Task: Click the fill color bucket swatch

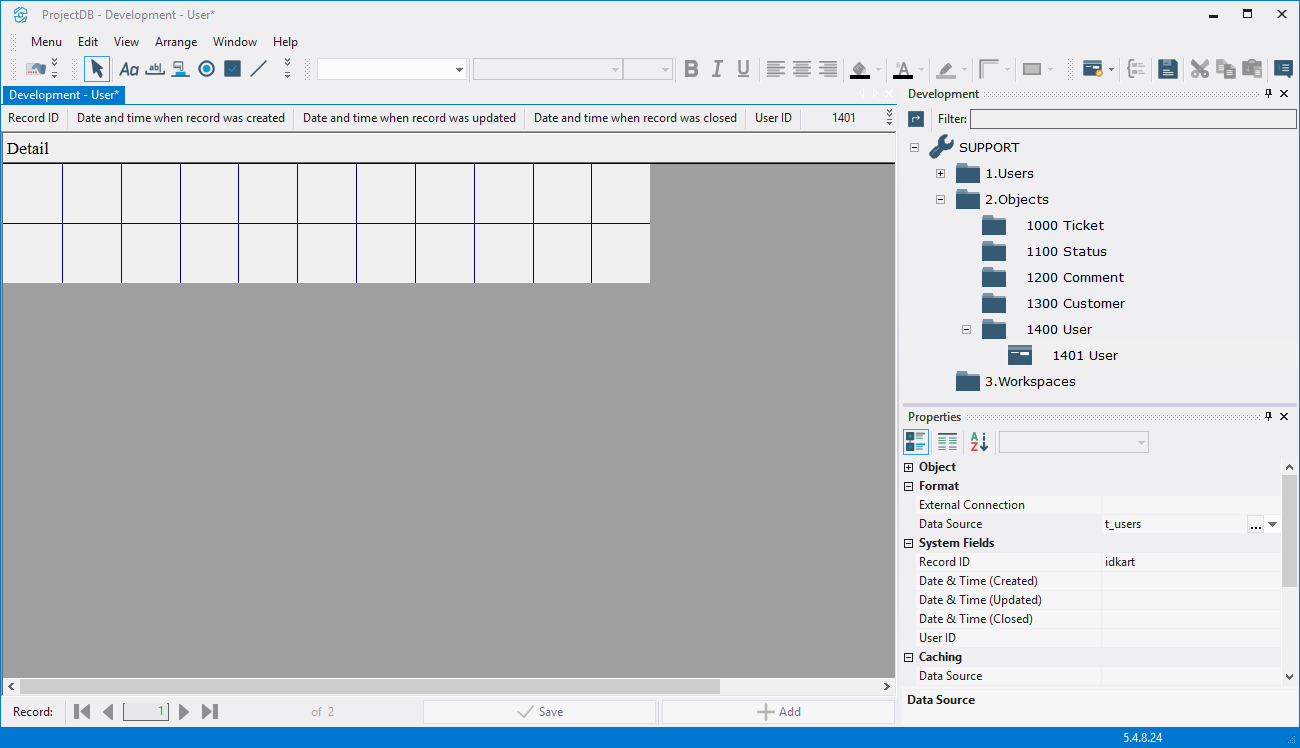Action: pyautogui.click(x=859, y=69)
